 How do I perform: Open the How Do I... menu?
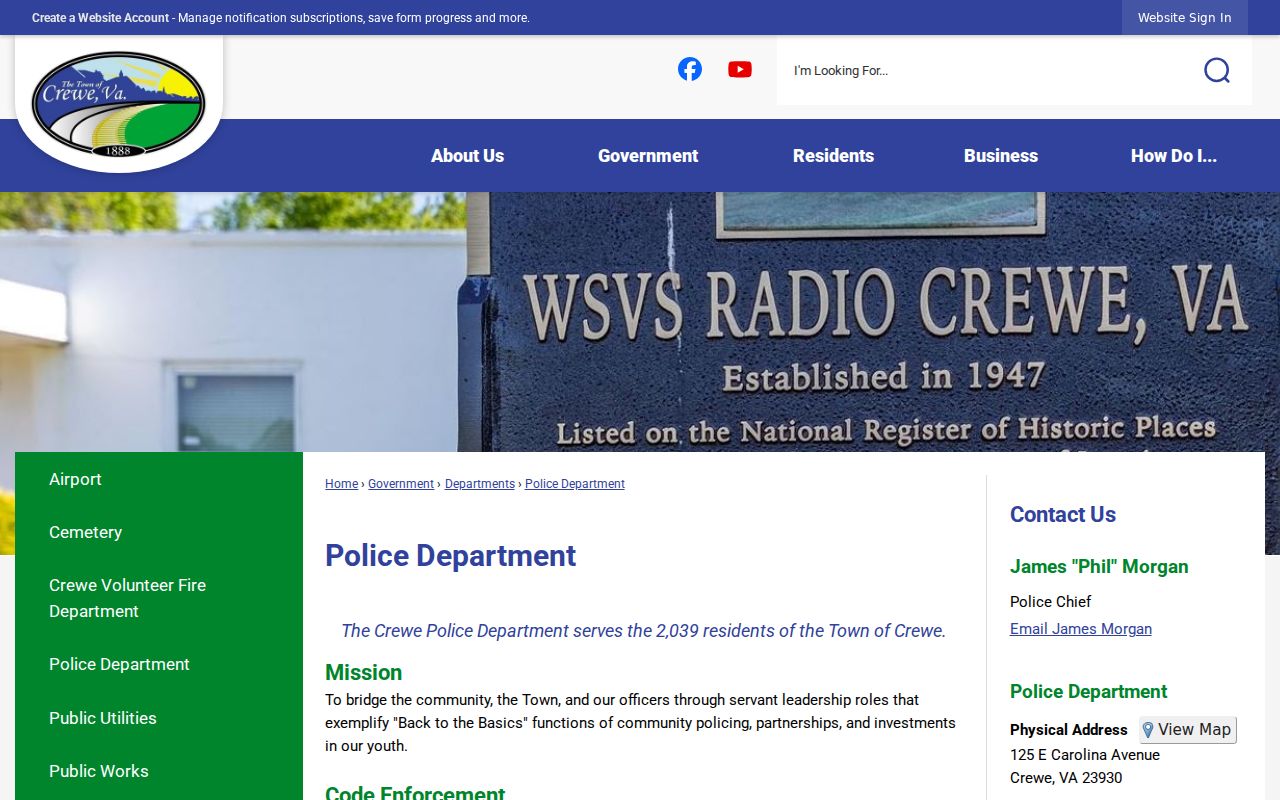tap(1173, 156)
